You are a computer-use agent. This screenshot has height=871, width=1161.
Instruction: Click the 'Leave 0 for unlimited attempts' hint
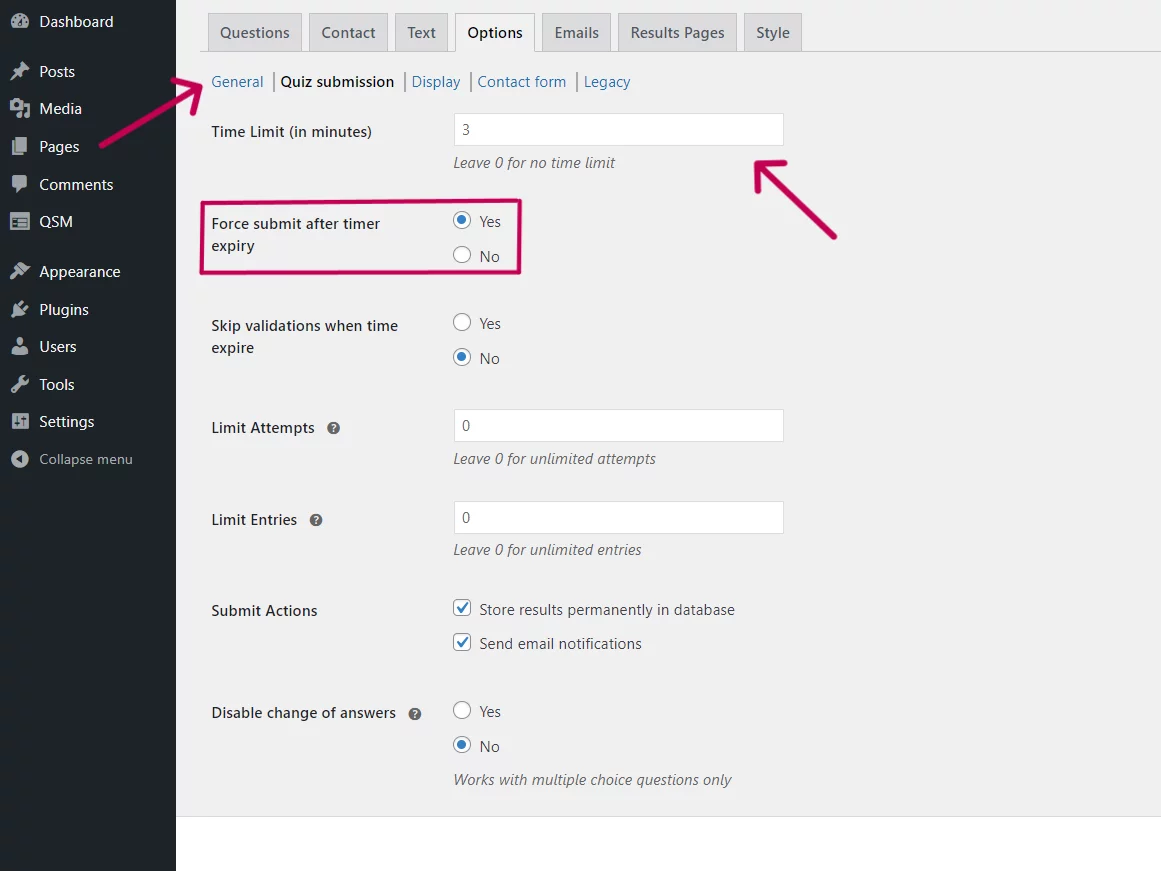point(555,458)
